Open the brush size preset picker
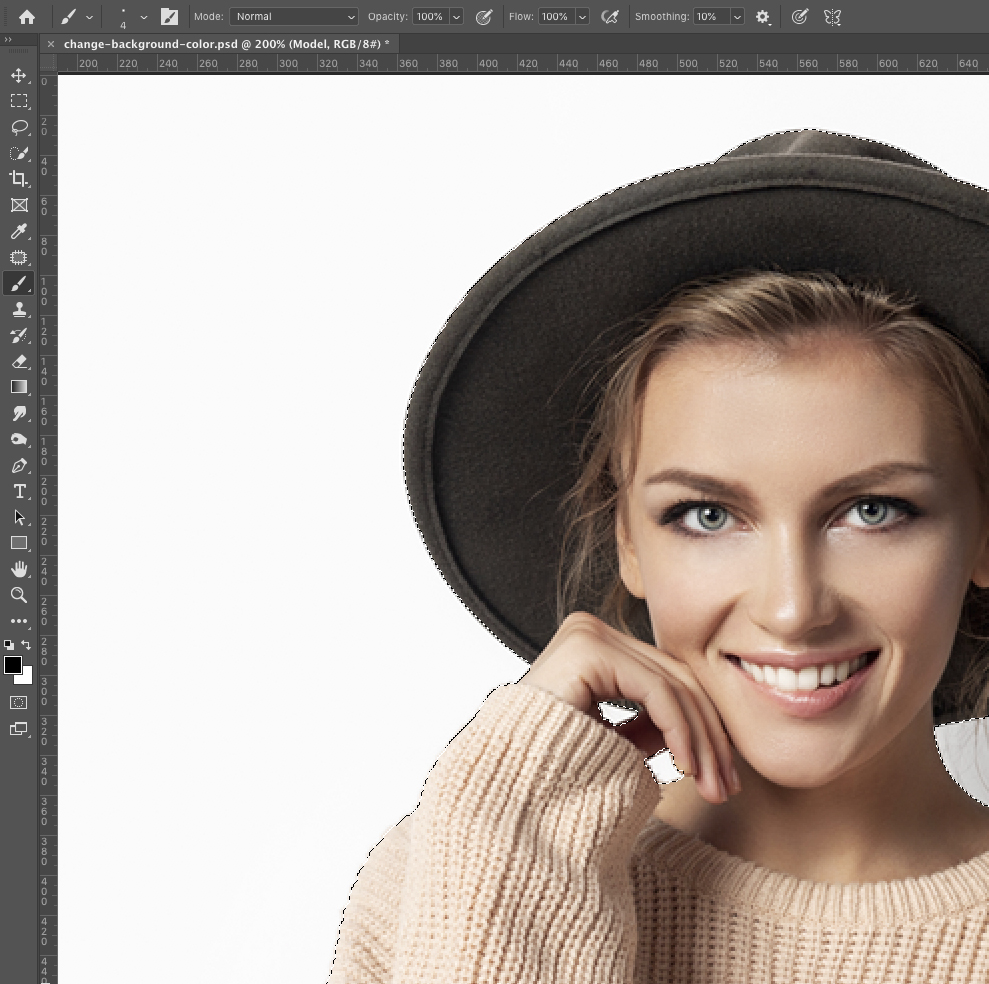 pos(132,17)
